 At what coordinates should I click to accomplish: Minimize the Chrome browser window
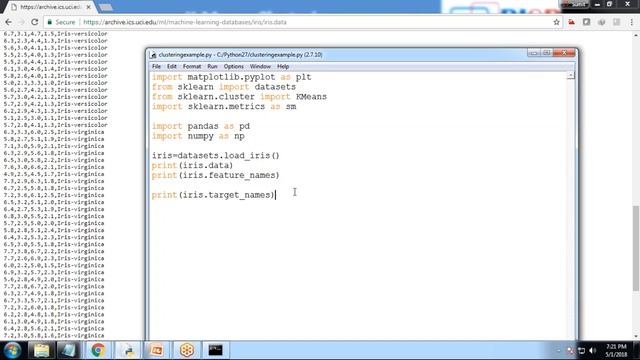tap(598, 4)
